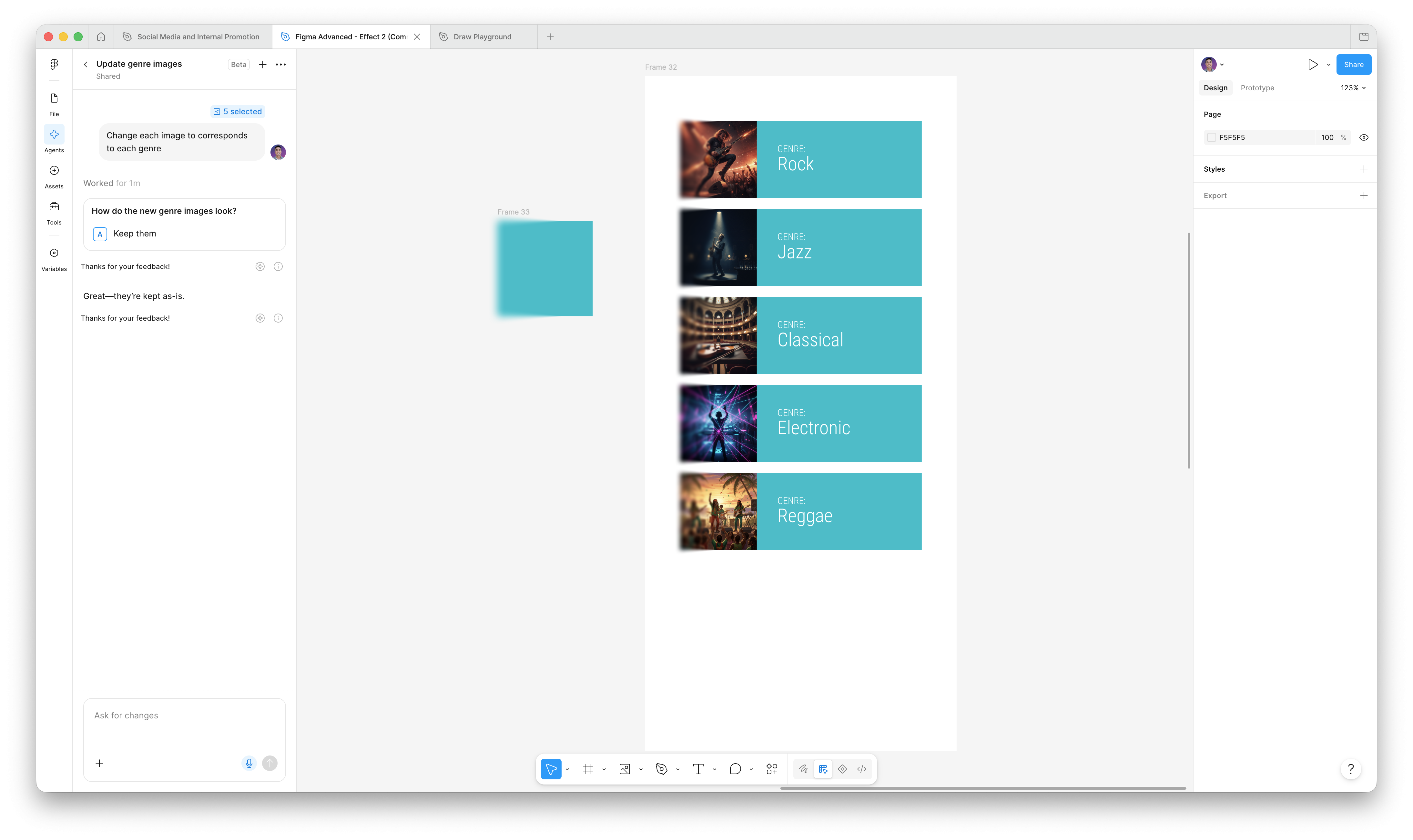Switch to Social Media and Internal Promotion tab
The height and width of the screenshot is (840, 1413).
pyautogui.click(x=193, y=37)
